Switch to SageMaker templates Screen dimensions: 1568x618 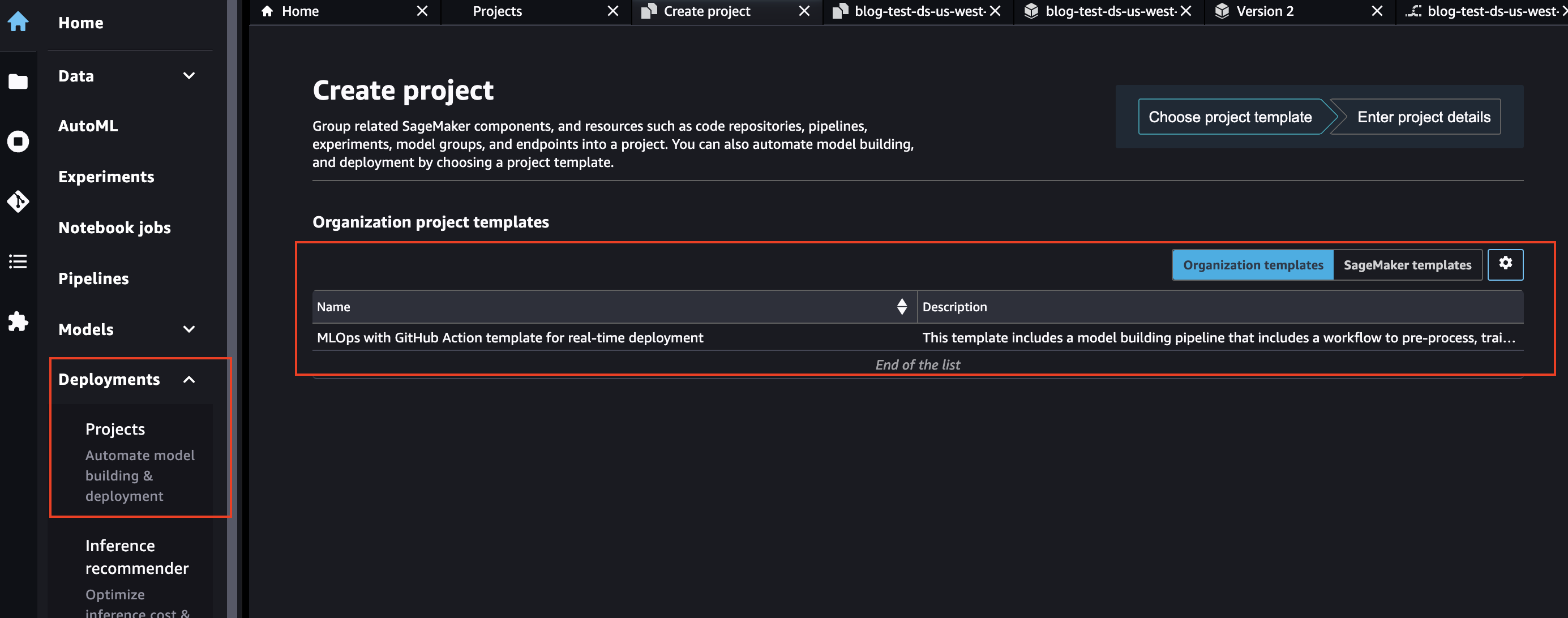[x=1407, y=265]
